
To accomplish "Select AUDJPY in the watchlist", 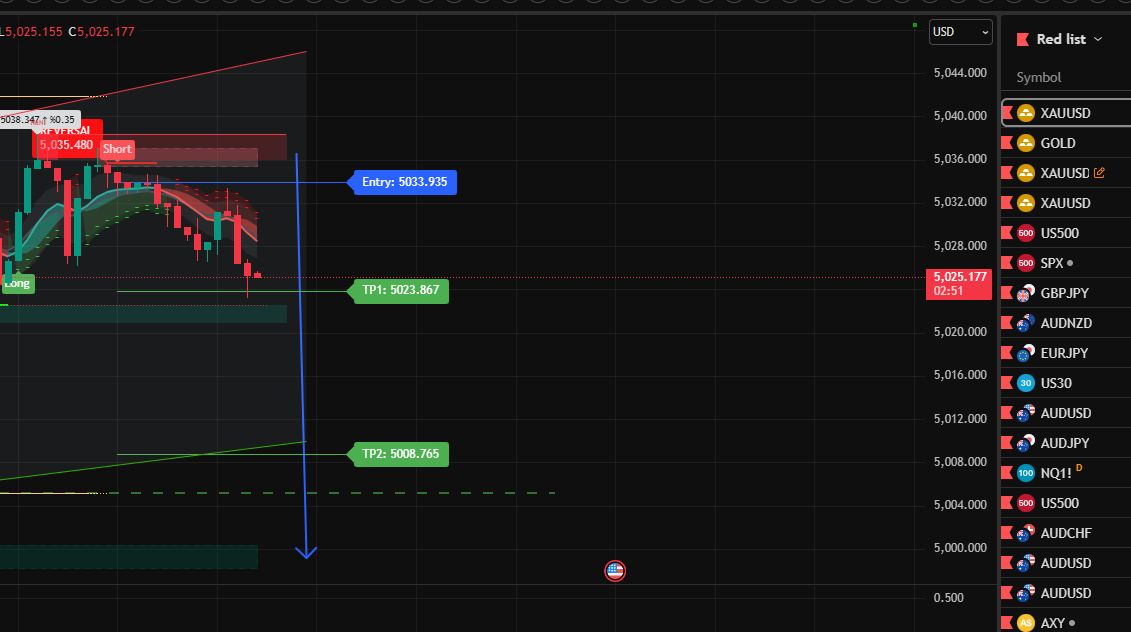I will 1065,443.
